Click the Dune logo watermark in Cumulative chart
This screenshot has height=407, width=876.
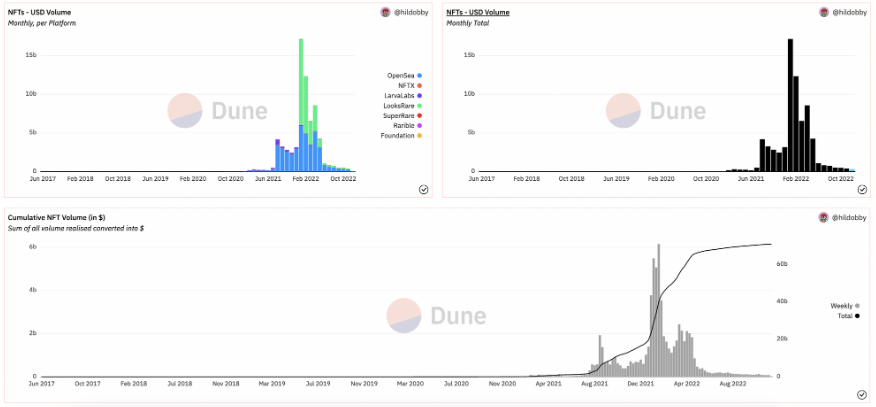click(436, 315)
